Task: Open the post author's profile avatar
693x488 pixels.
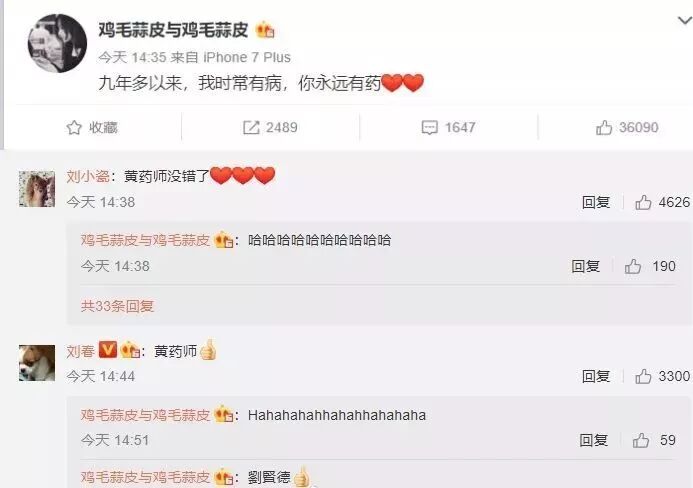Action: pyautogui.click(x=57, y=43)
